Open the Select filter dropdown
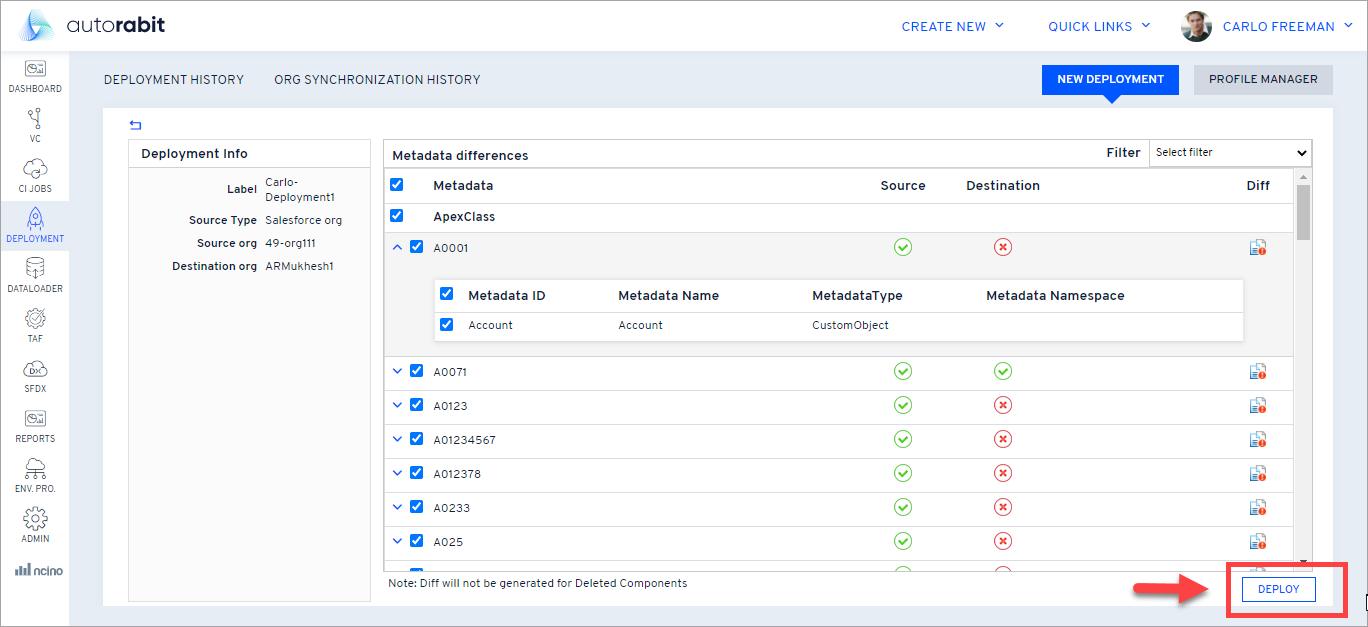The image size is (1368, 627). 1230,153
